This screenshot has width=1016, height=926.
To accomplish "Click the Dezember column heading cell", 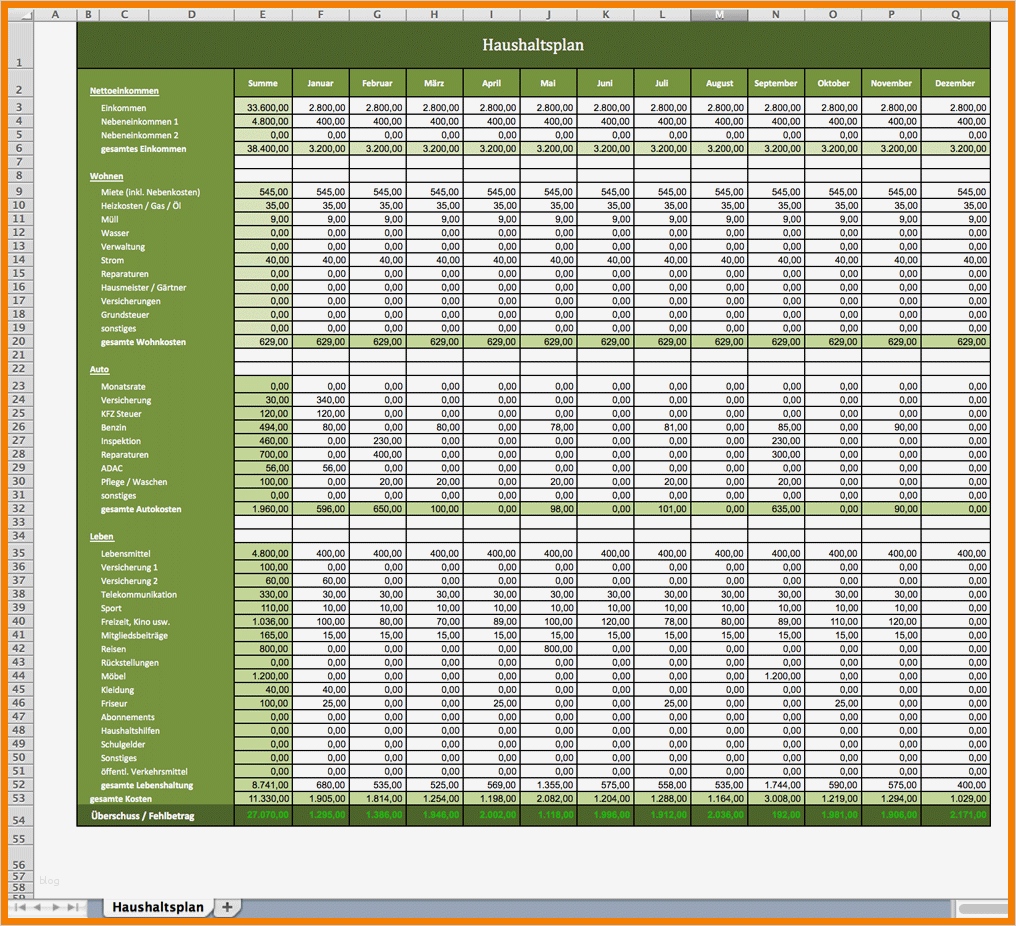I will tap(955, 84).
